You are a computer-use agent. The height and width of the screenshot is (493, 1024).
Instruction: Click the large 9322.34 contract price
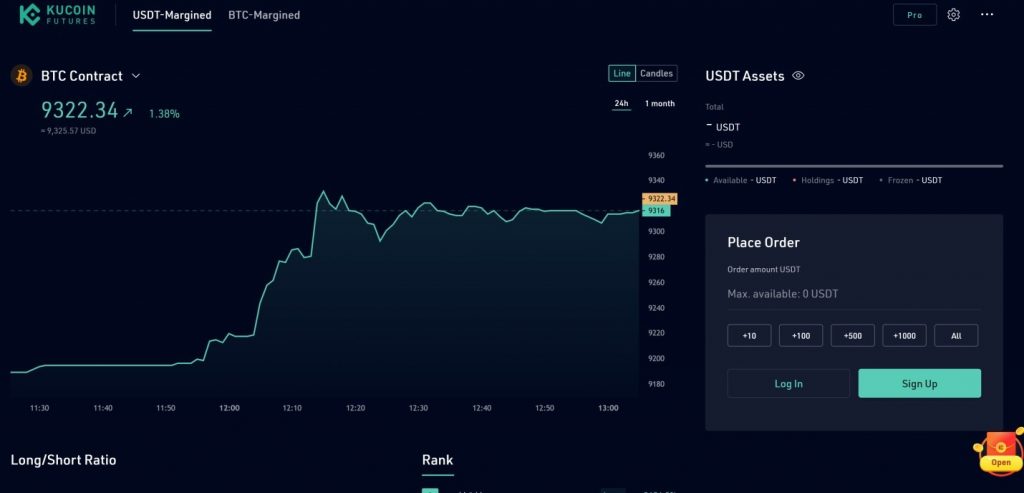pos(80,110)
